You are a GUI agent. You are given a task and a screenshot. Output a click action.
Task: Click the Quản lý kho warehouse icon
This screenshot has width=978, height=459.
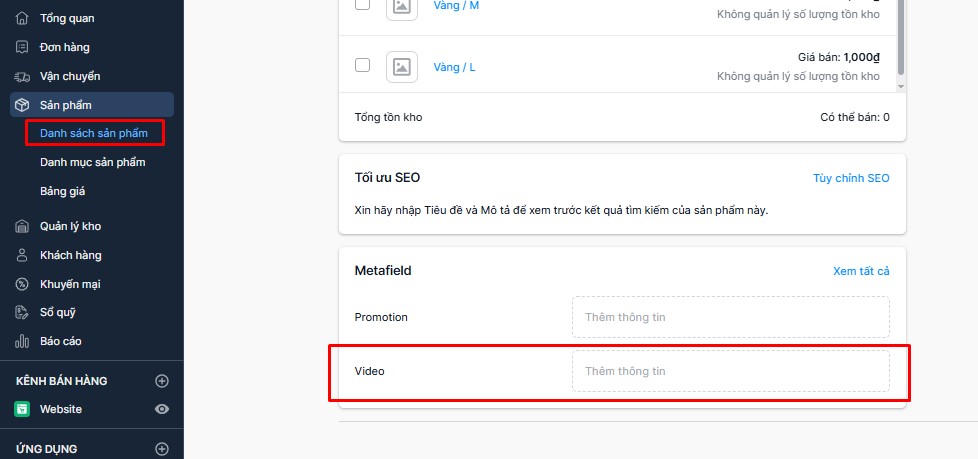pyautogui.click(x=22, y=226)
